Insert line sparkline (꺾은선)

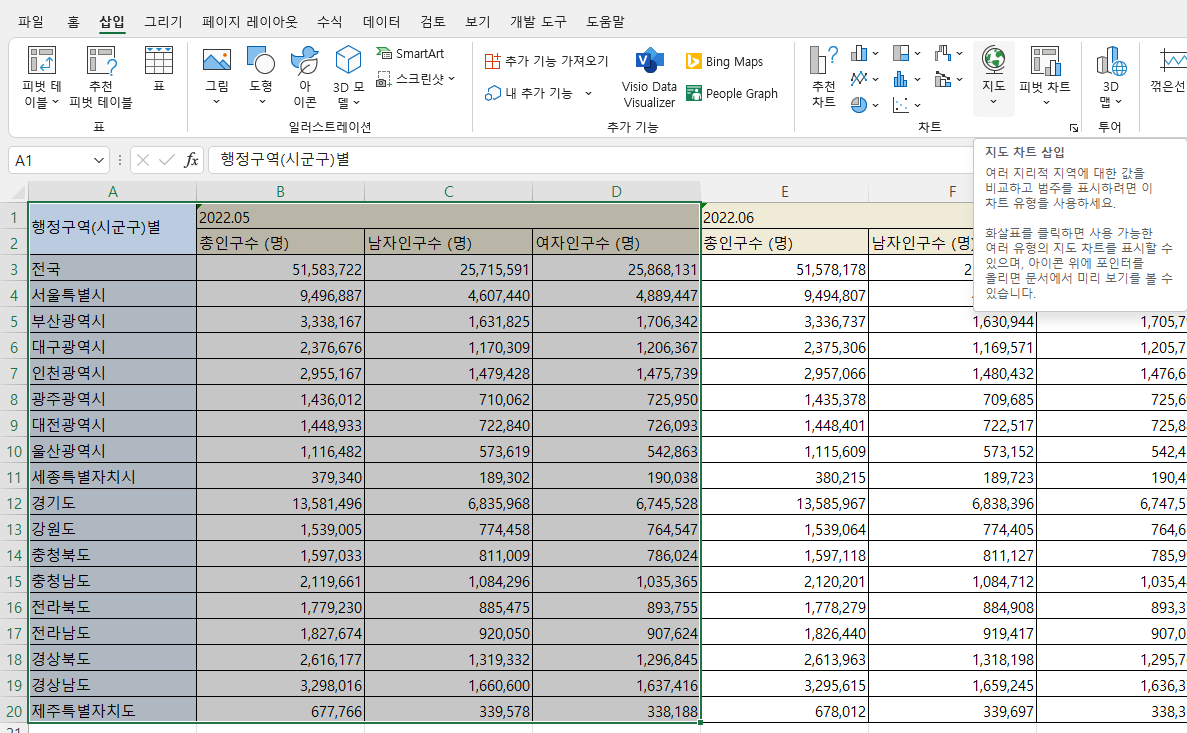[1170, 70]
